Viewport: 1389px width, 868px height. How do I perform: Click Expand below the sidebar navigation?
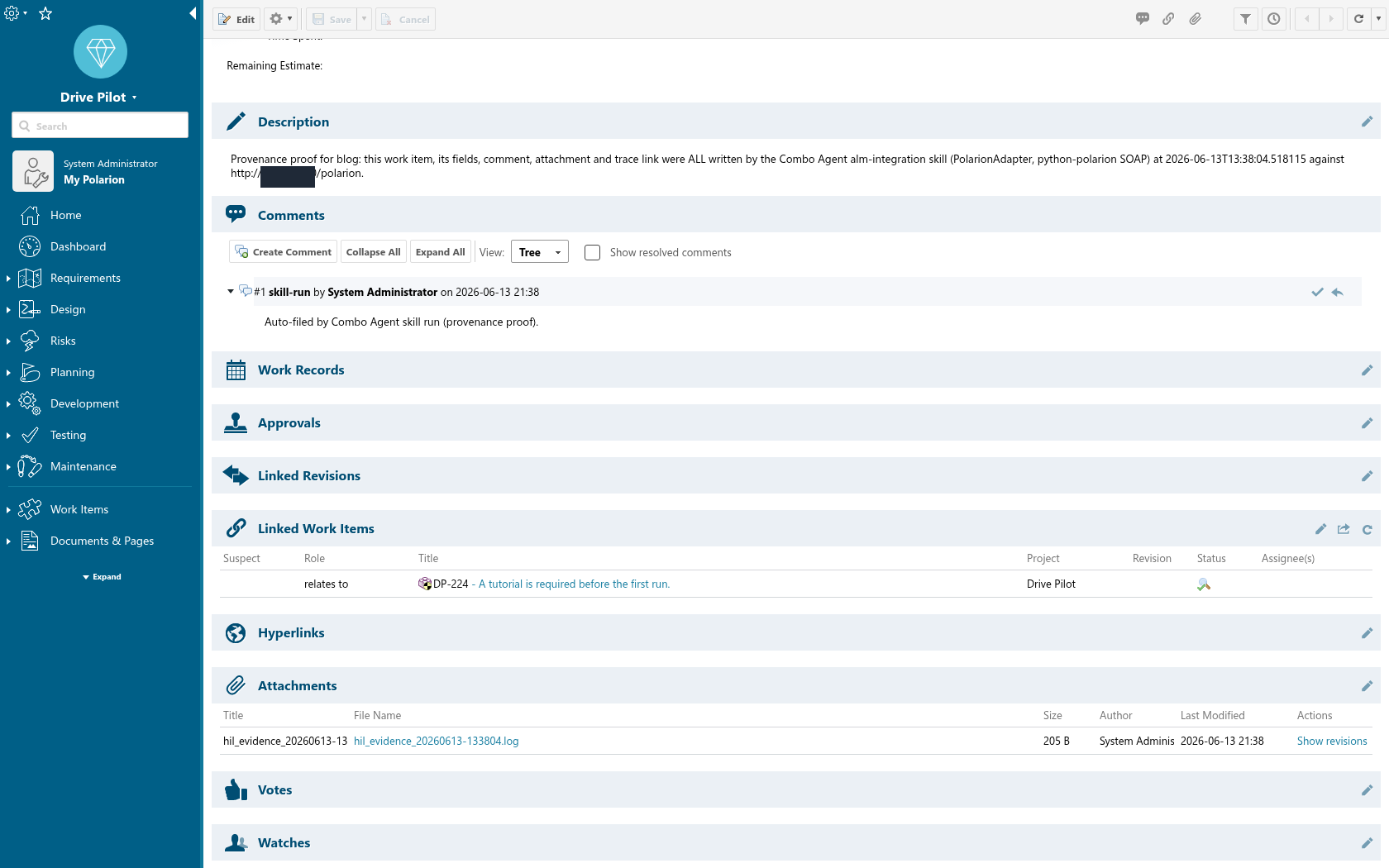102,577
